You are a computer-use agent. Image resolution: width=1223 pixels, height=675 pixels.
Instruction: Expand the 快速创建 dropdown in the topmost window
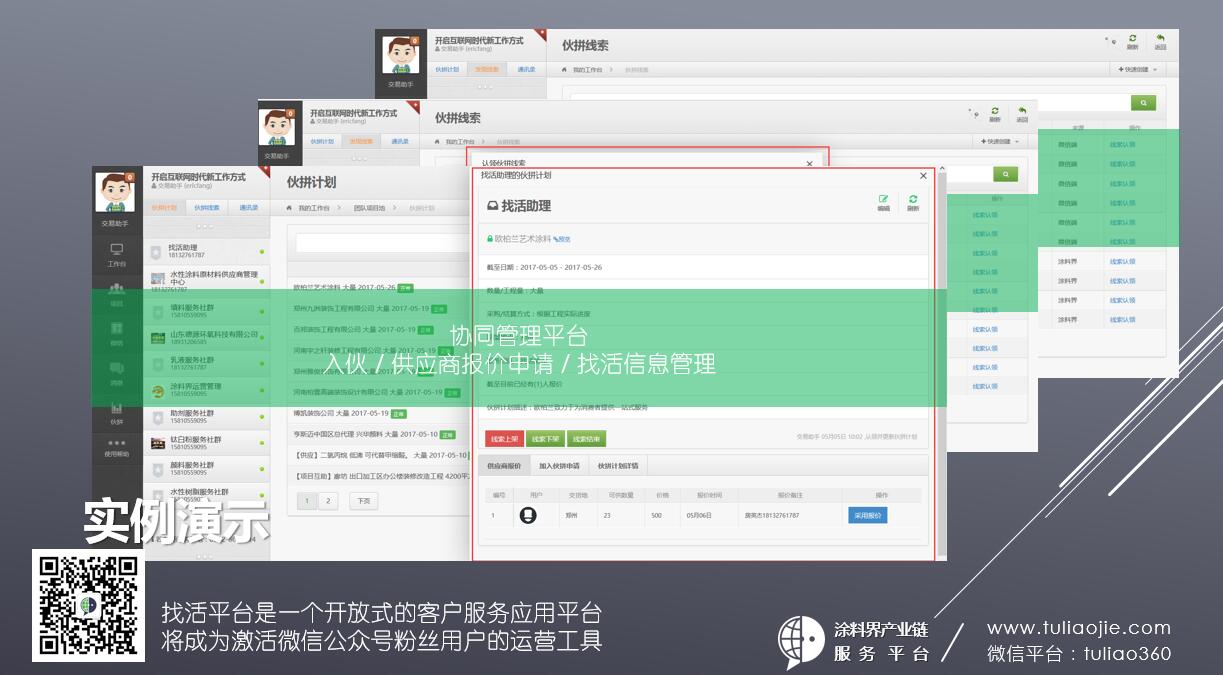[x=1138, y=70]
